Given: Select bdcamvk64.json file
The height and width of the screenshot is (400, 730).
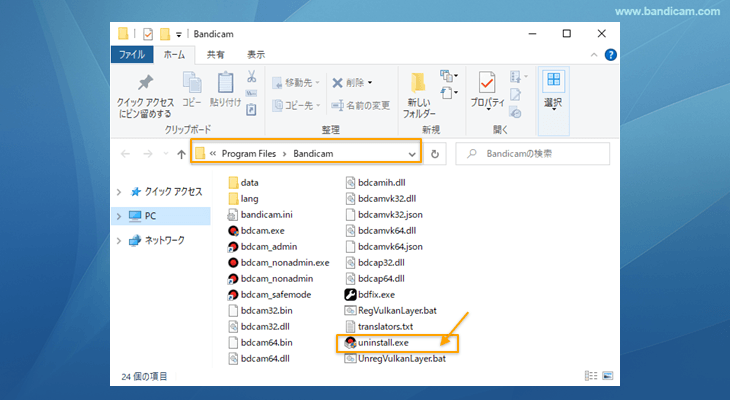Looking at the screenshot, I should 384,247.
